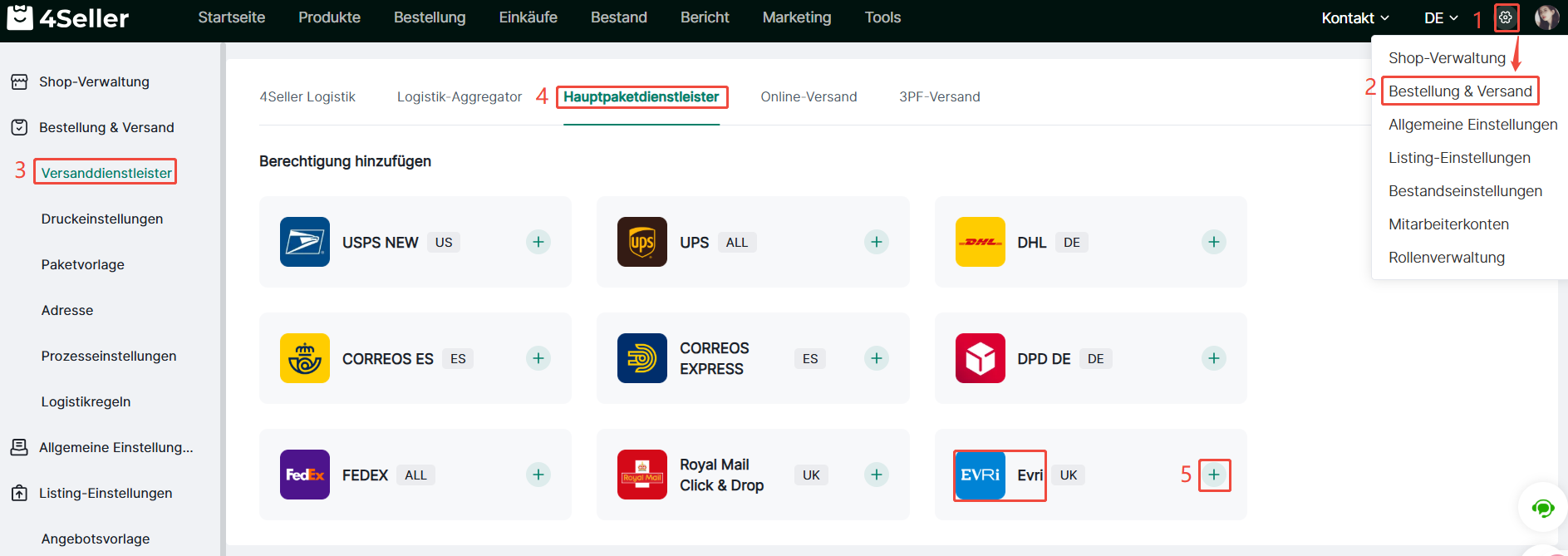Open the Startseite menu
Image resolution: width=1568 pixels, height=556 pixels.
[x=232, y=17]
